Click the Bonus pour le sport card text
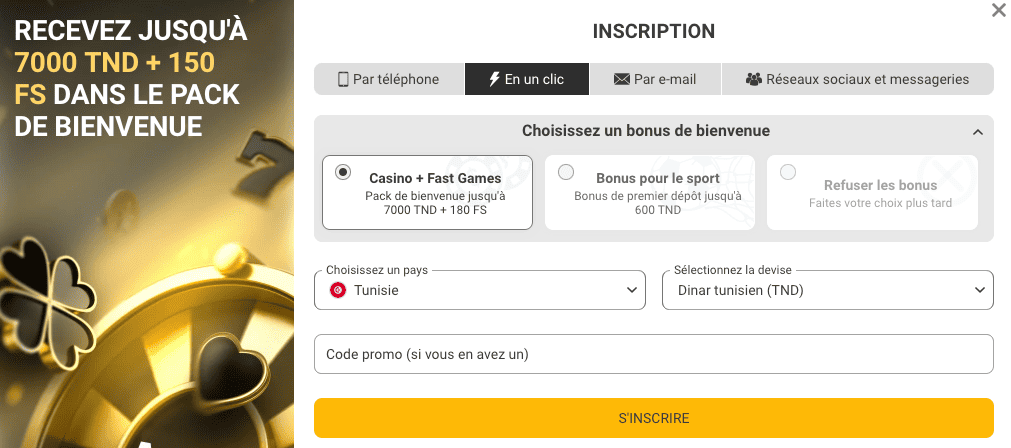 [x=658, y=194]
